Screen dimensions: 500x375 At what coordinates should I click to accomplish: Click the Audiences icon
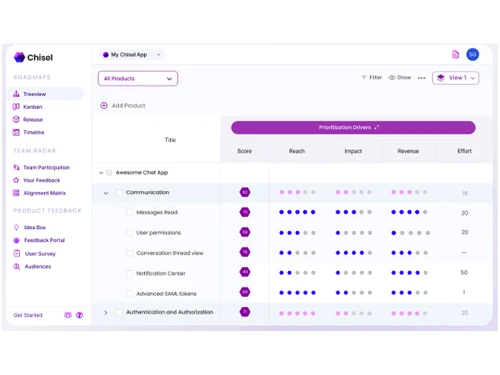point(16,266)
